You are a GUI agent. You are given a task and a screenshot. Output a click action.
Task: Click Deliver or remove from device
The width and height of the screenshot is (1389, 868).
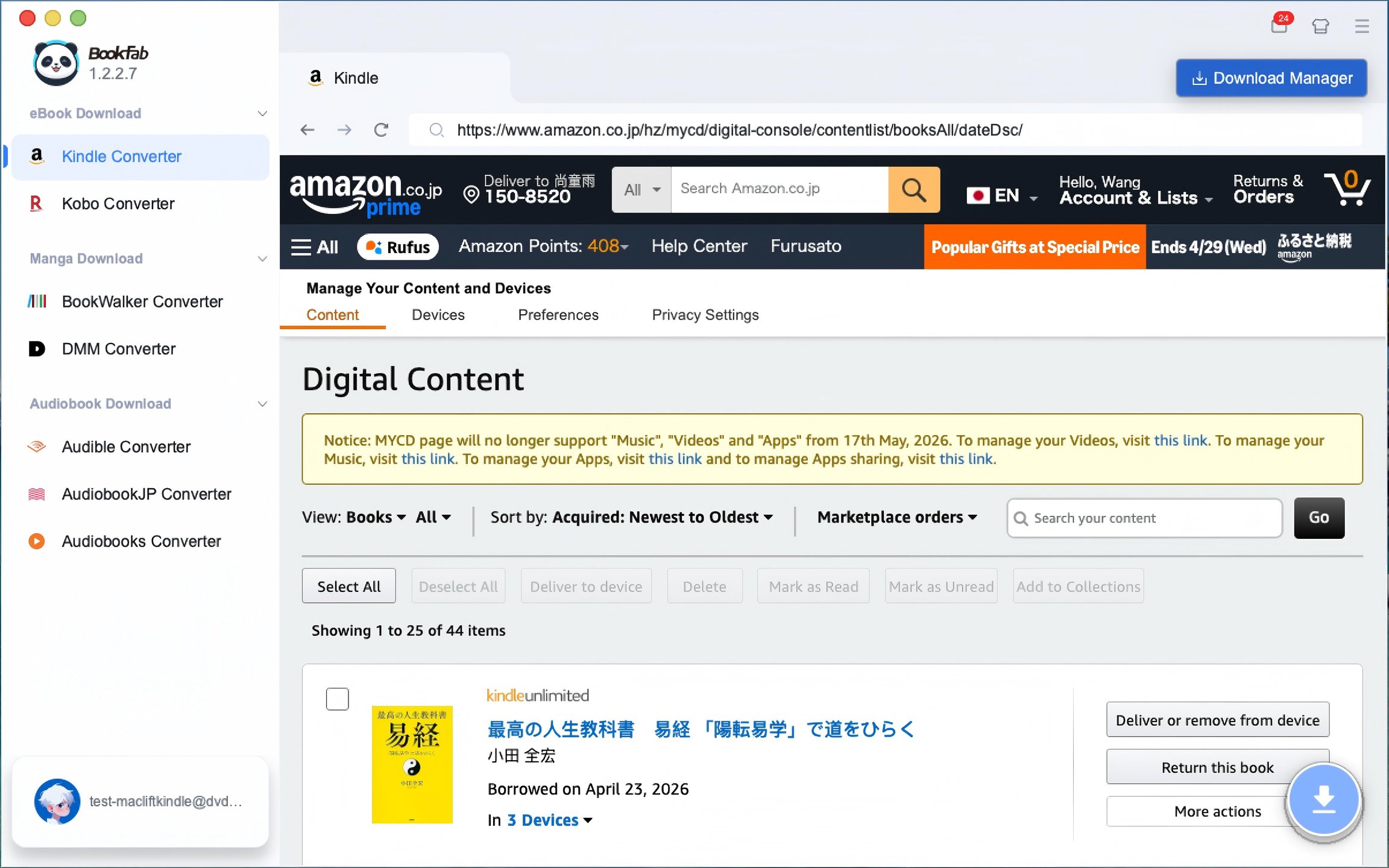point(1218,720)
